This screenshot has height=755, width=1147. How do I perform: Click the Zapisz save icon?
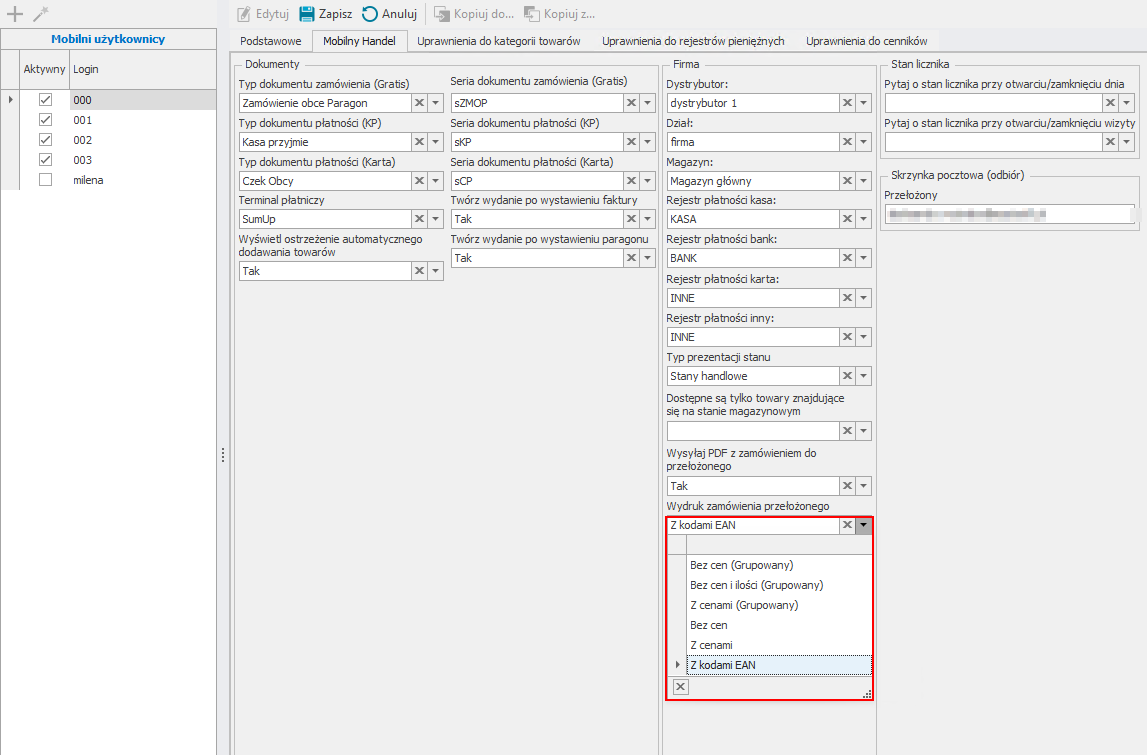[307, 14]
